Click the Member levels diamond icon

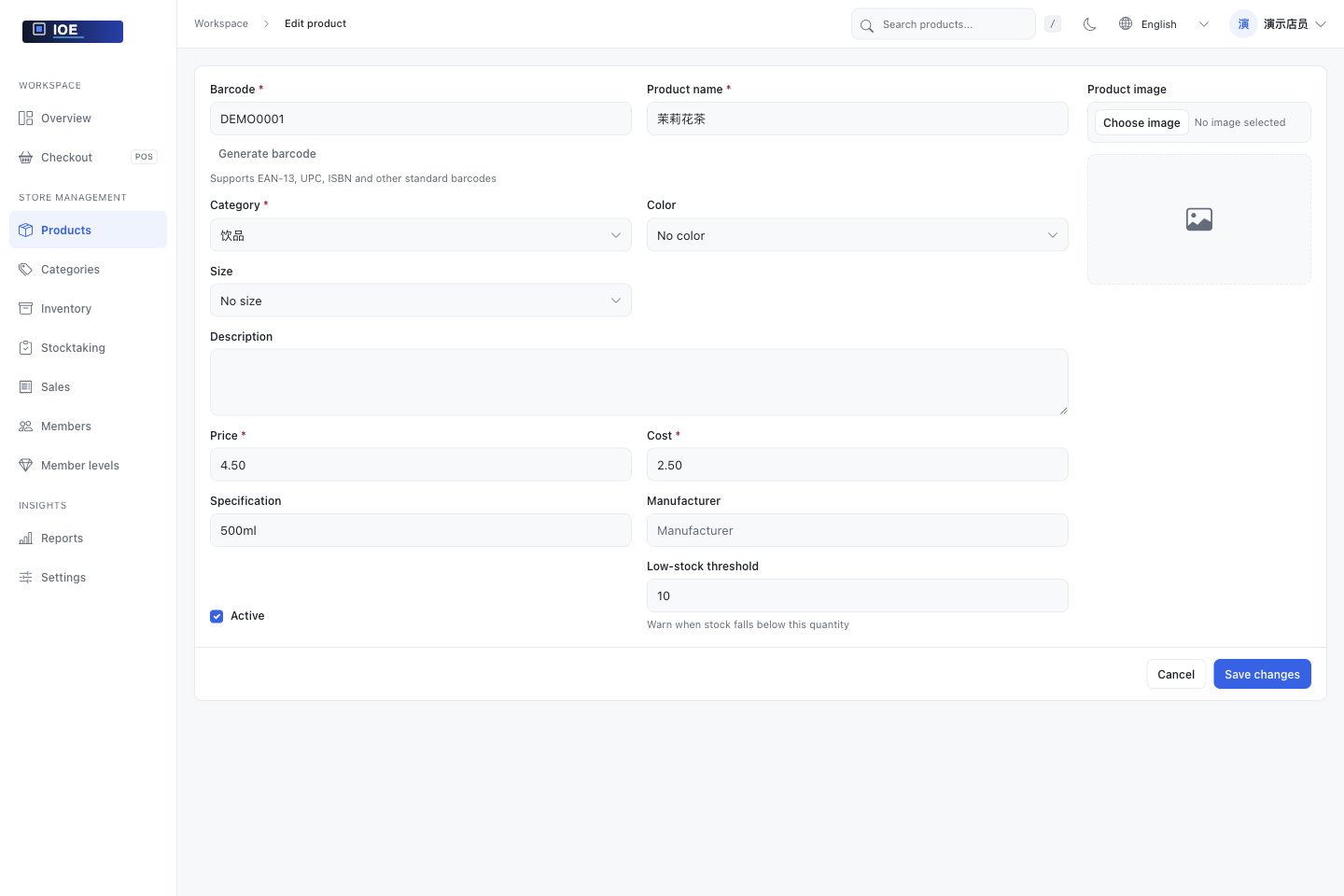[26, 466]
